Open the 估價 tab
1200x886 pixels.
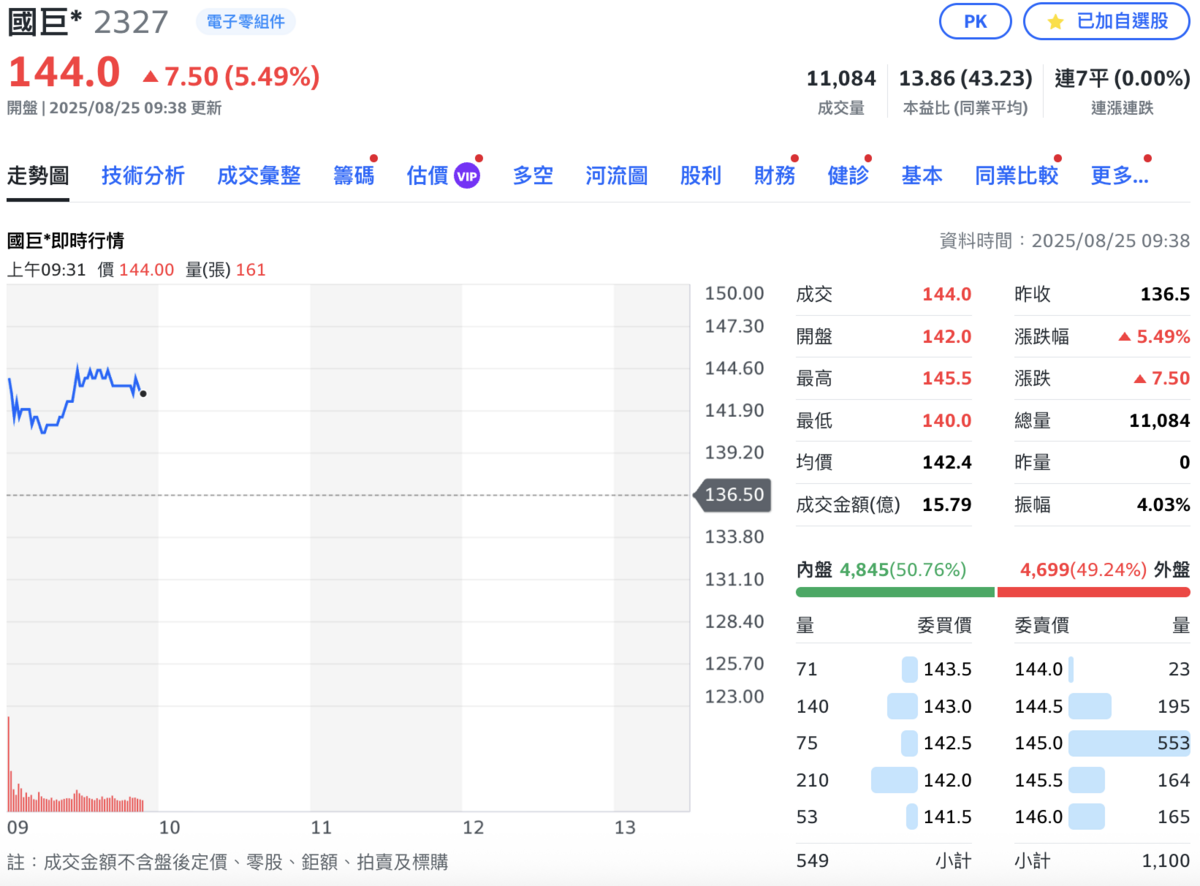pos(427,176)
